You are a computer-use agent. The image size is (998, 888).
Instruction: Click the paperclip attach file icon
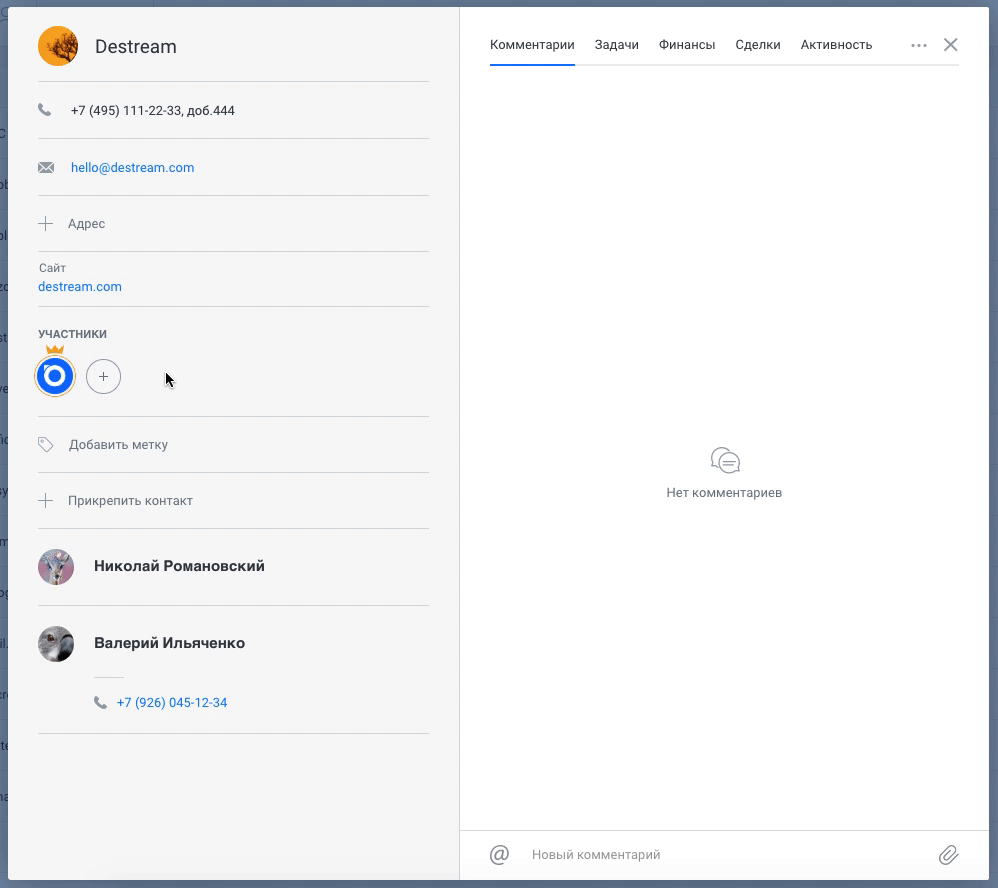coord(948,854)
